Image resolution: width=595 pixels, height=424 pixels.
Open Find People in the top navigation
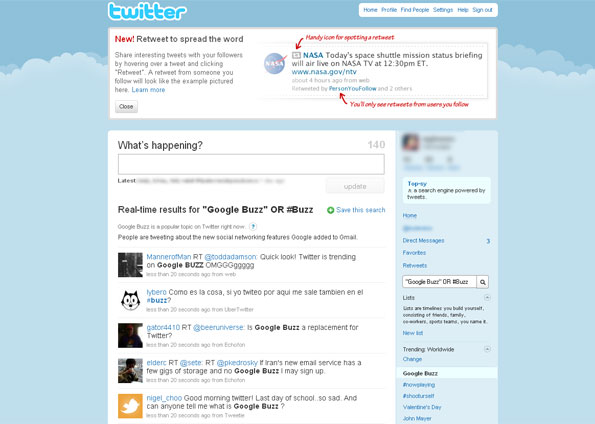[x=415, y=10]
